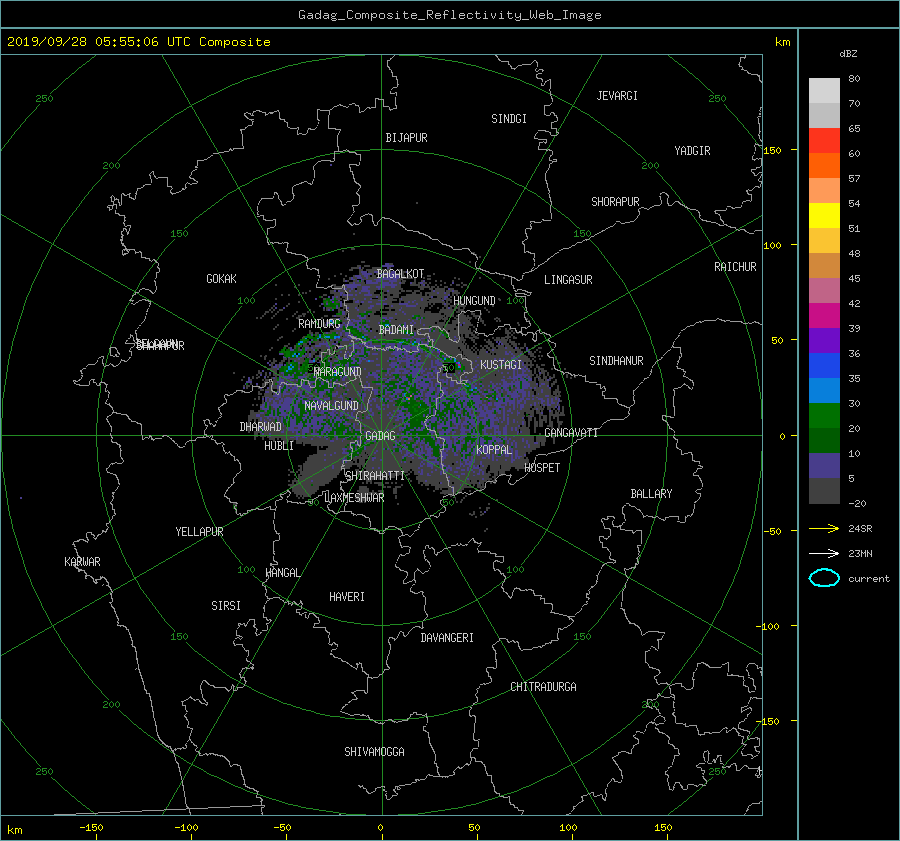
Task: Select the light gray 70-80 dBZ swatch
Action: coord(824,91)
